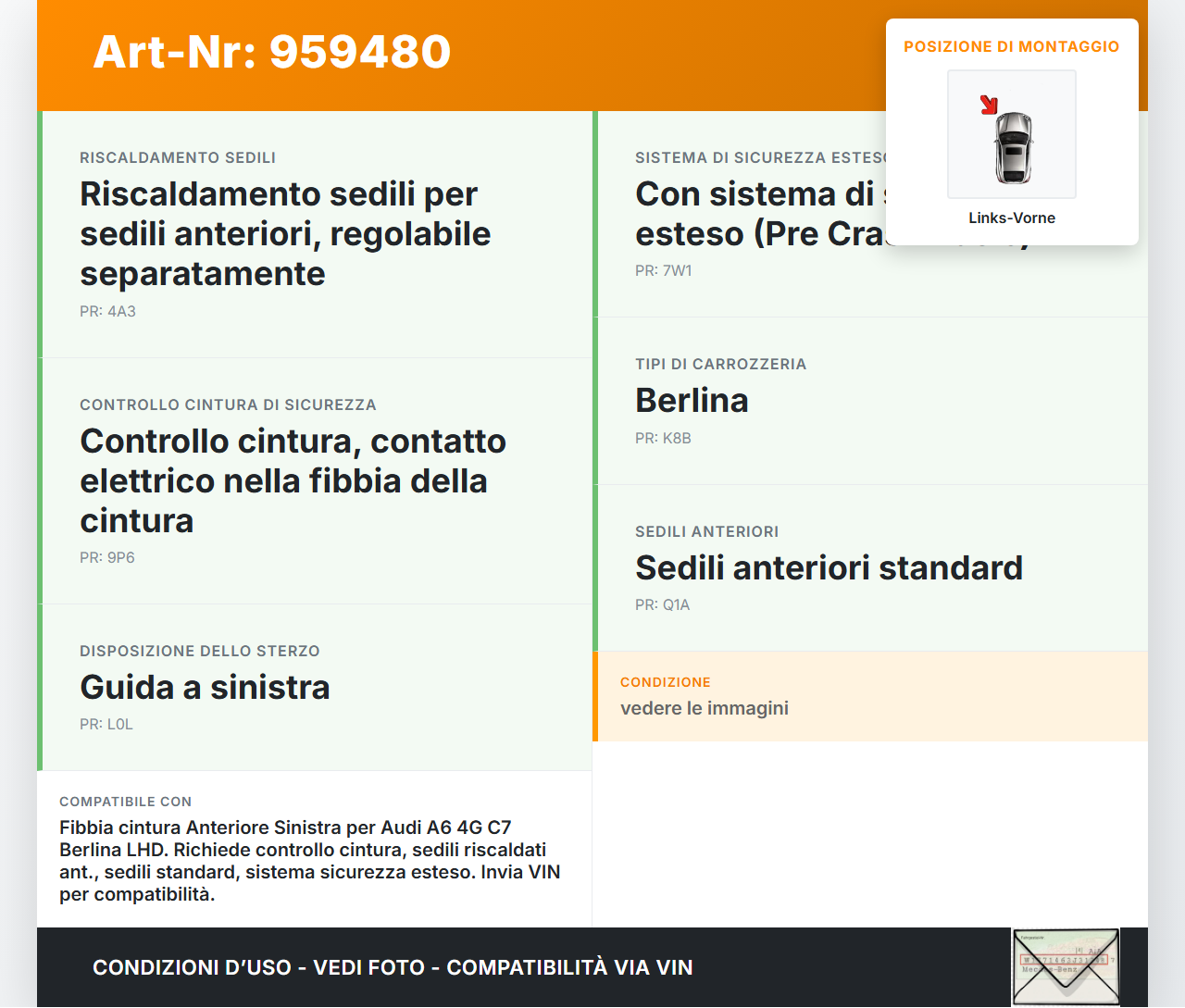Select the orange header bar
Image resolution: width=1185 pixels, height=1008 pixels.
592,56
